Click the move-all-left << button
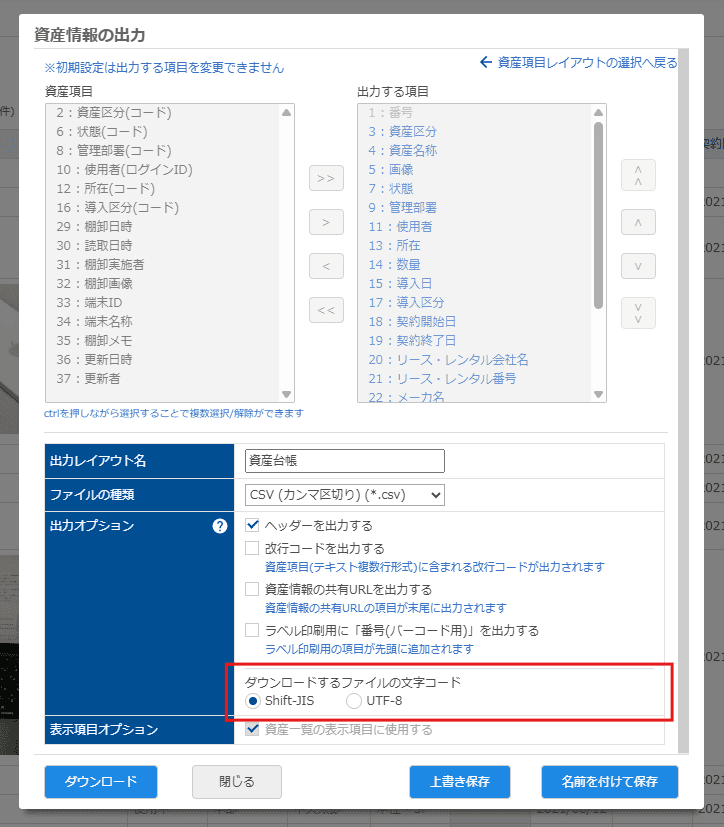 tap(326, 310)
